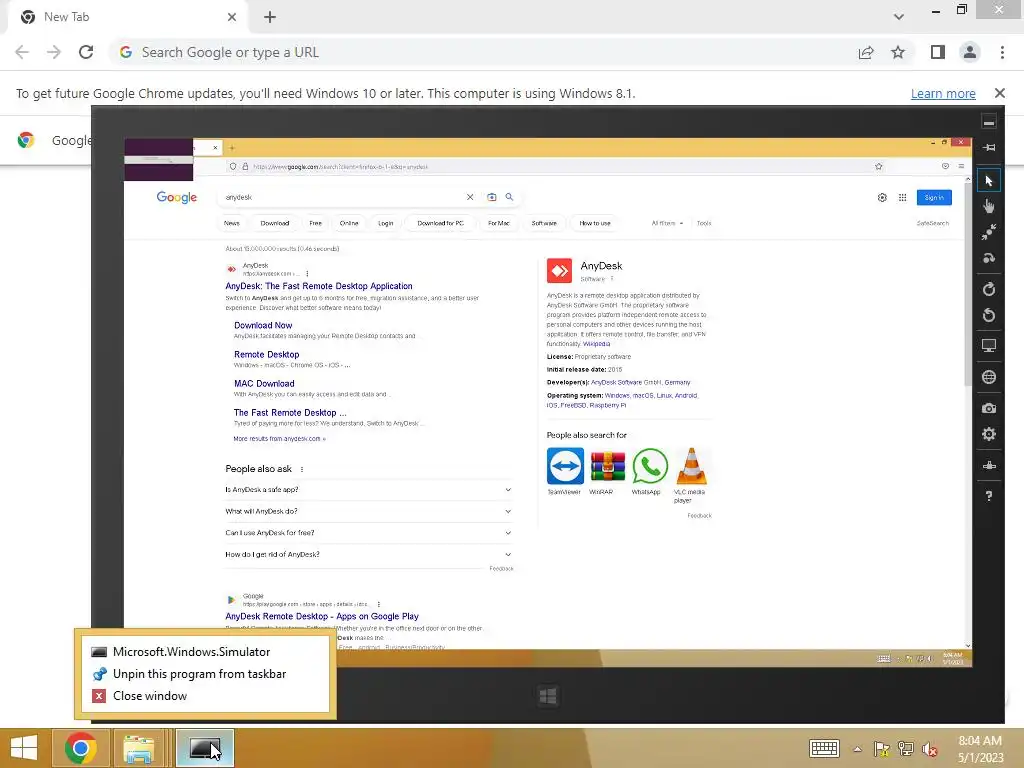Open new tab with plus button

[x=270, y=17]
